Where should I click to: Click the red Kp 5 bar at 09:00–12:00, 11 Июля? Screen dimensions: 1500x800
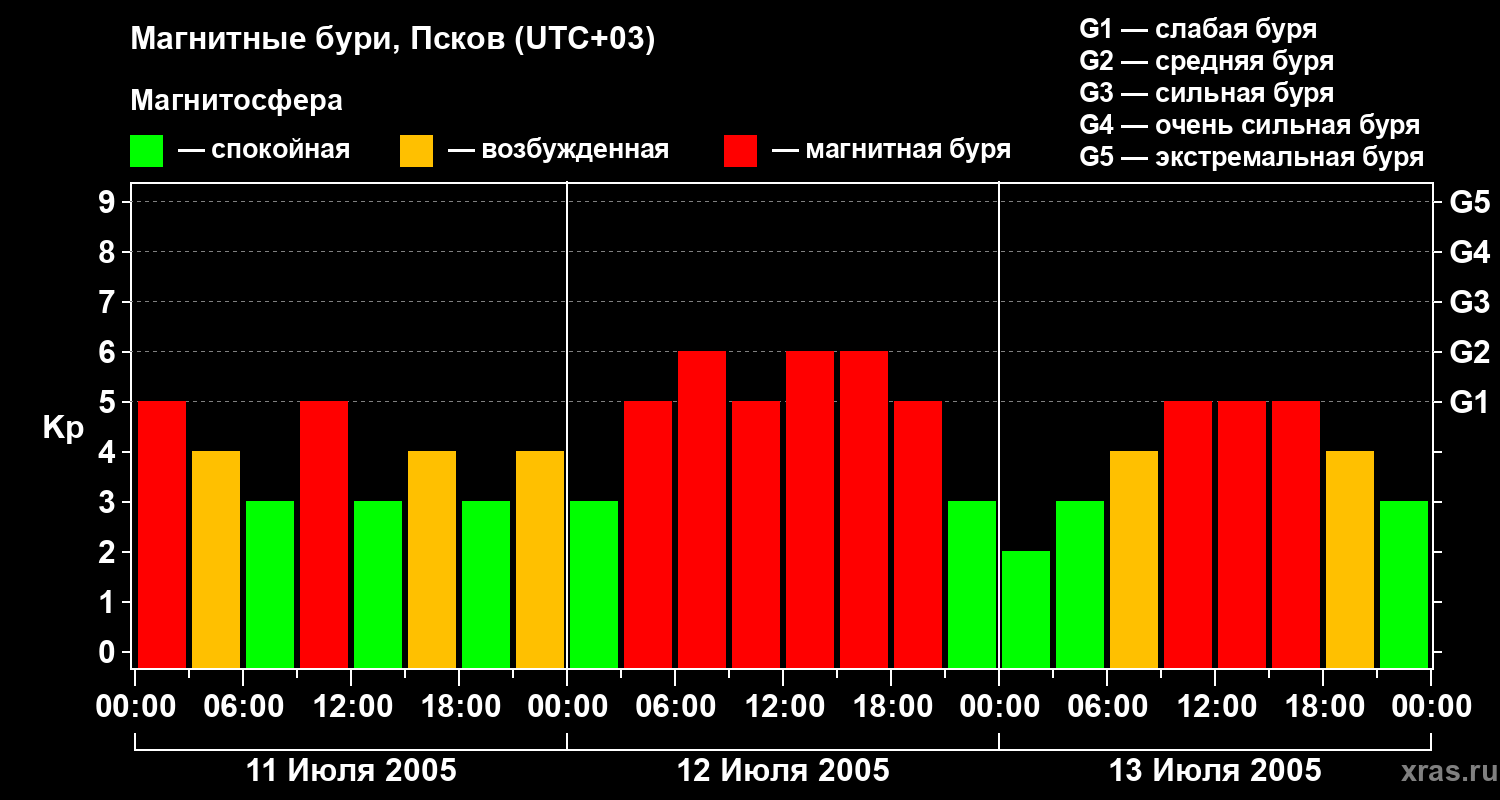pos(324,534)
